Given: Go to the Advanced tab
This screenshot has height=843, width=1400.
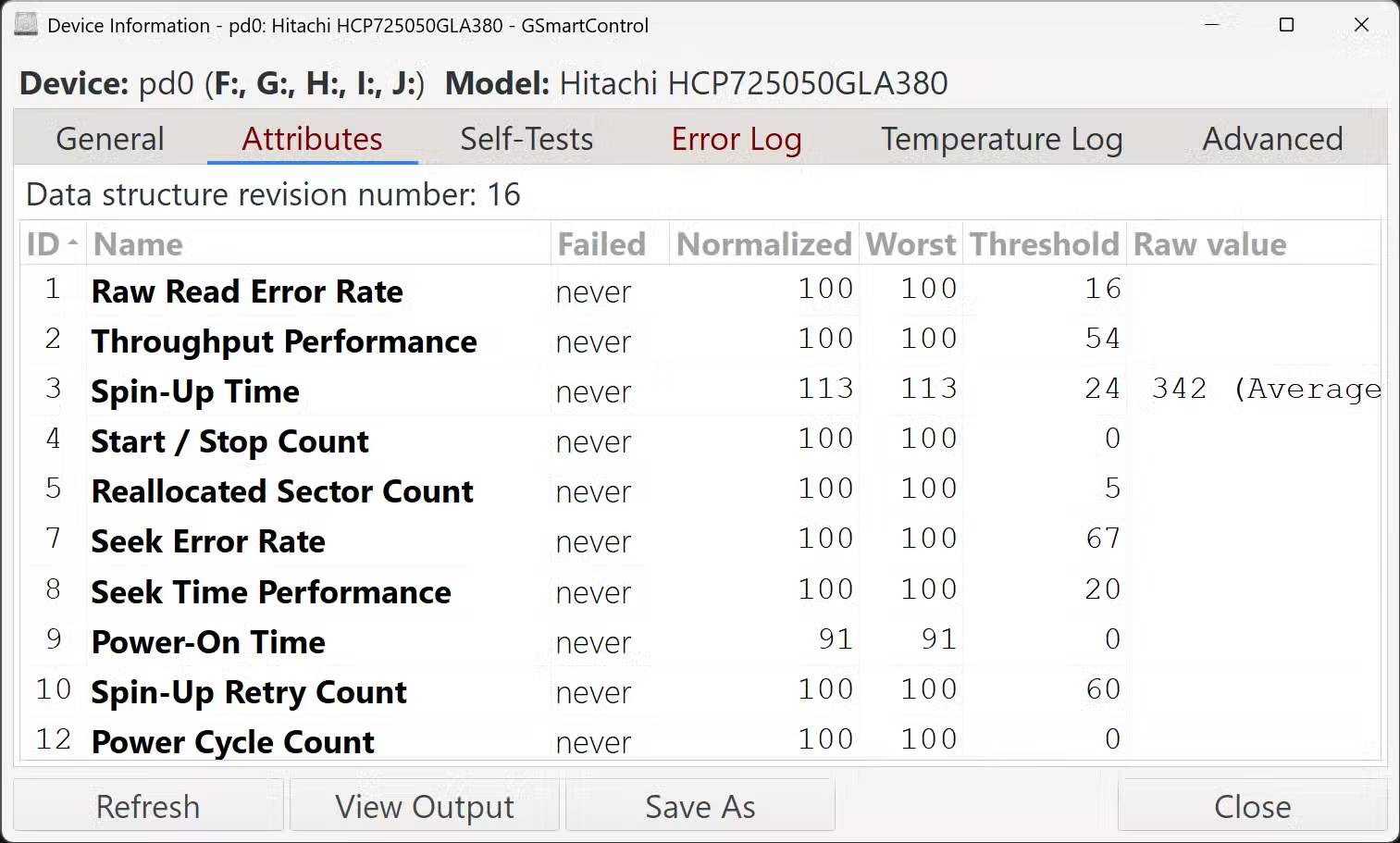Looking at the screenshot, I should click(x=1272, y=139).
